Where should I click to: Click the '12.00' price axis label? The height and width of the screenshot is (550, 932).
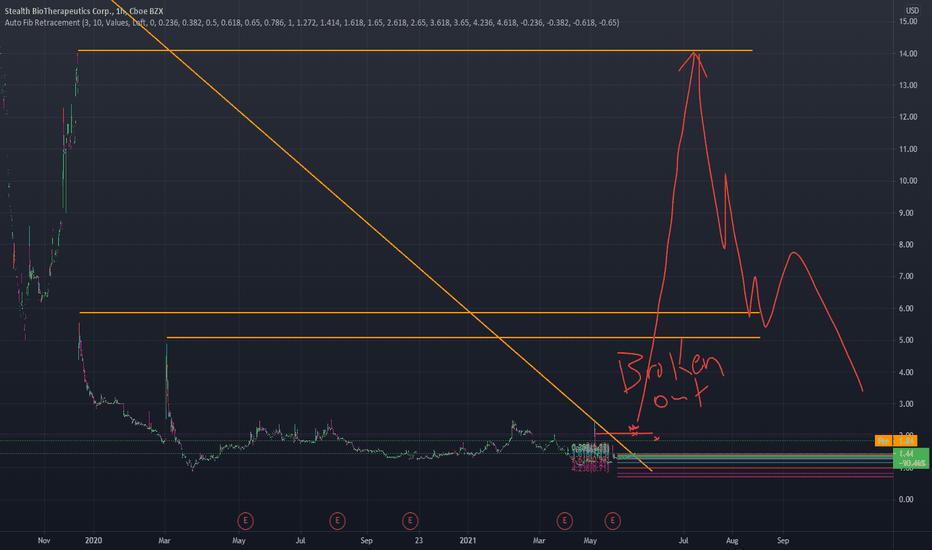(x=908, y=117)
